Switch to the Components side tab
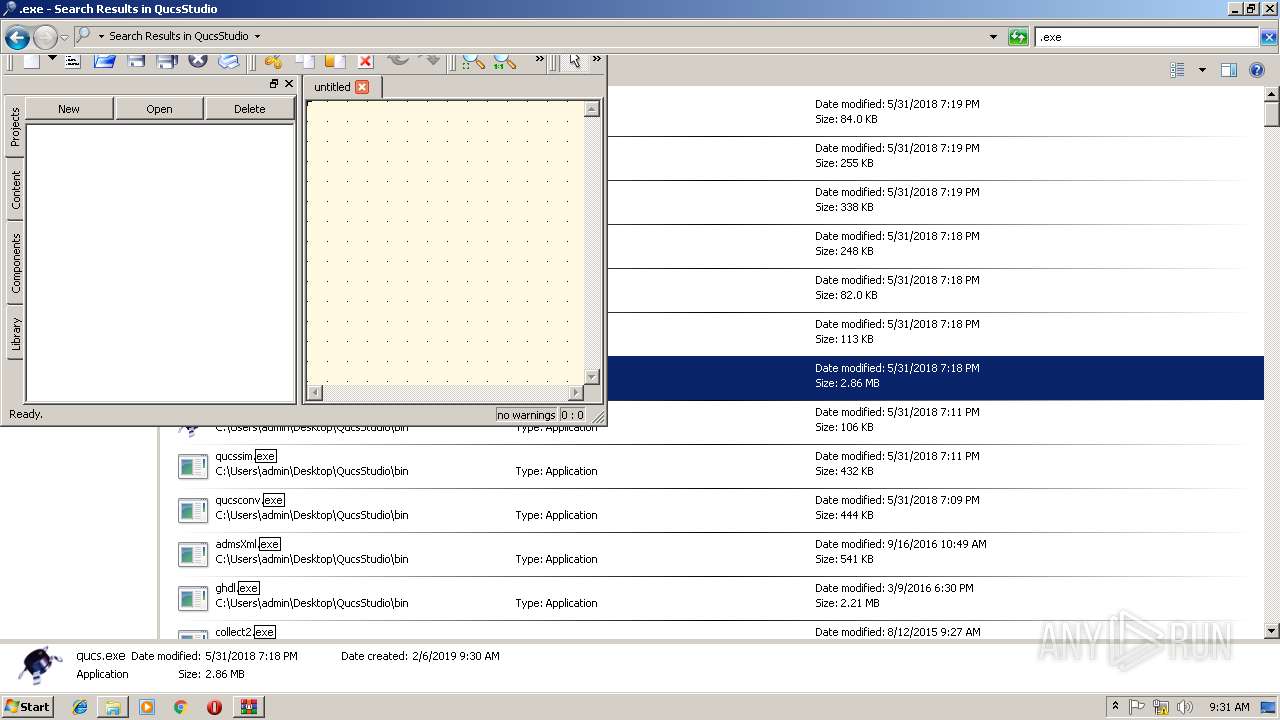1280x720 pixels. pyautogui.click(x=15, y=263)
